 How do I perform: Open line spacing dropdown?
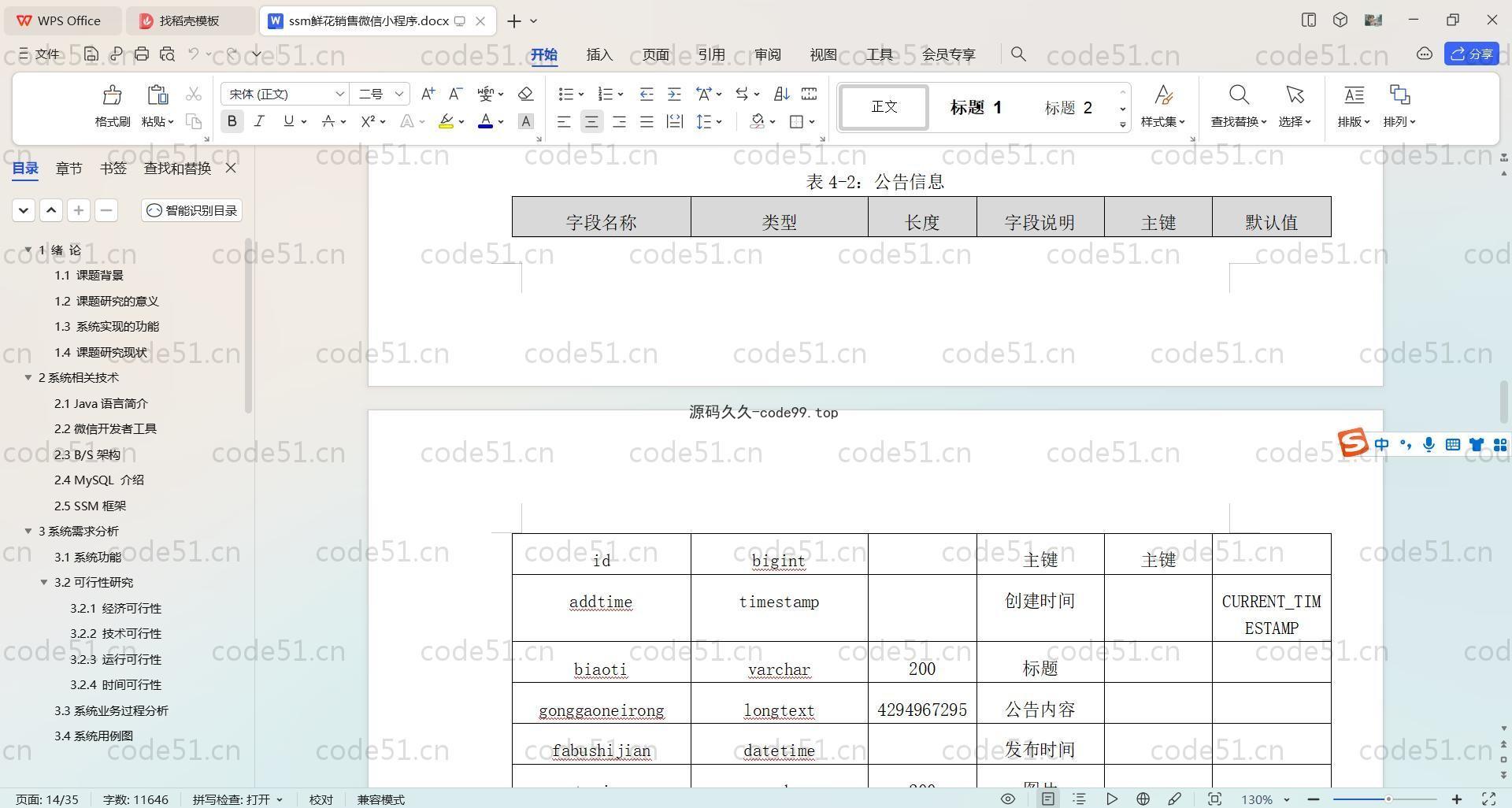pos(719,122)
